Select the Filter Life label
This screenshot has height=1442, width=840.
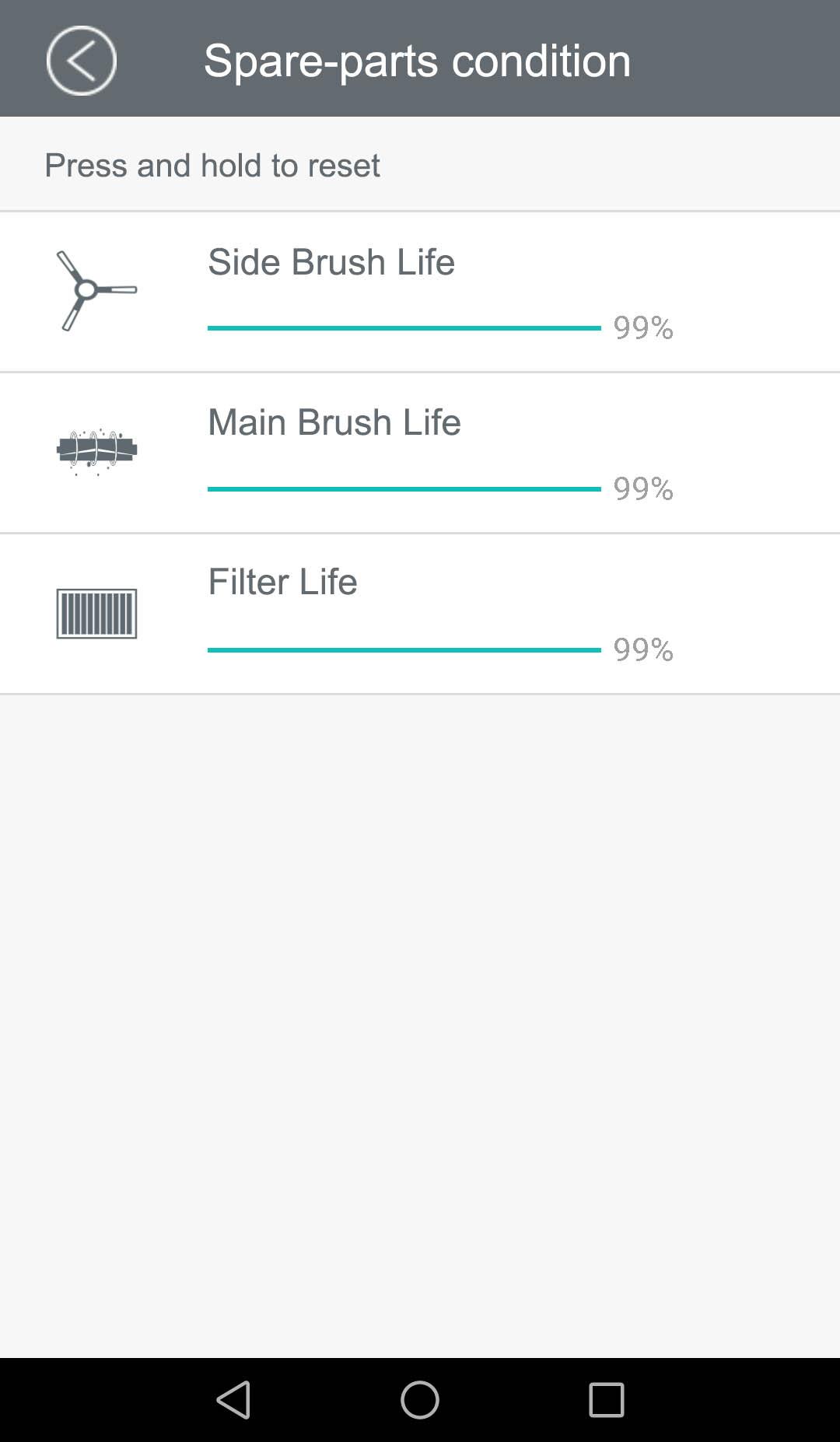pos(282,582)
